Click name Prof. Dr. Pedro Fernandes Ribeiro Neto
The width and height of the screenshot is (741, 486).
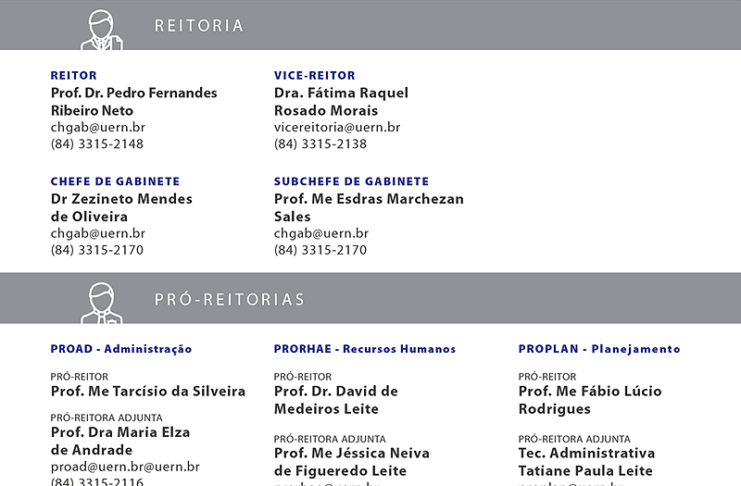coord(134,102)
